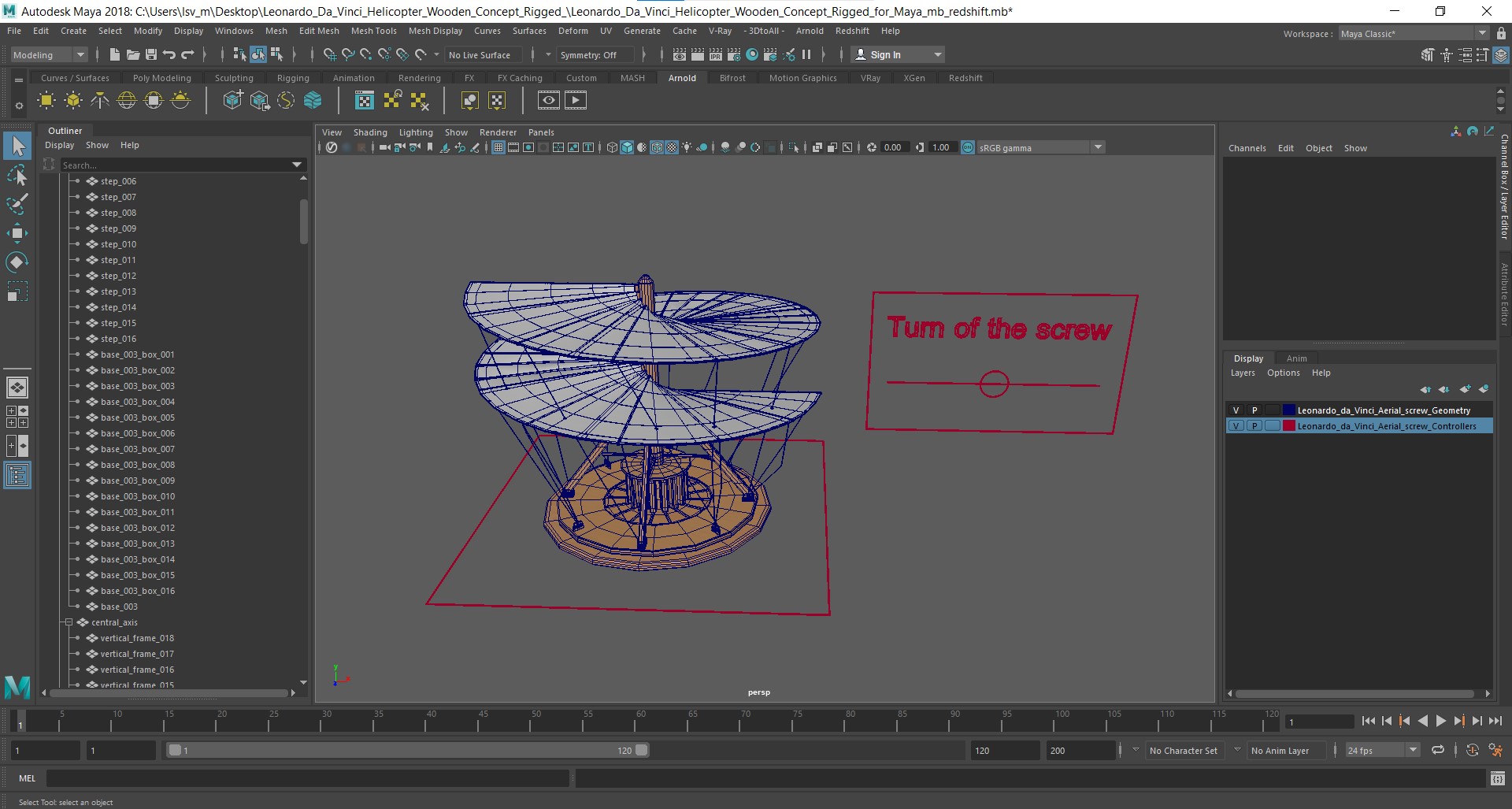Click the Redo arrow icon

(x=187, y=54)
